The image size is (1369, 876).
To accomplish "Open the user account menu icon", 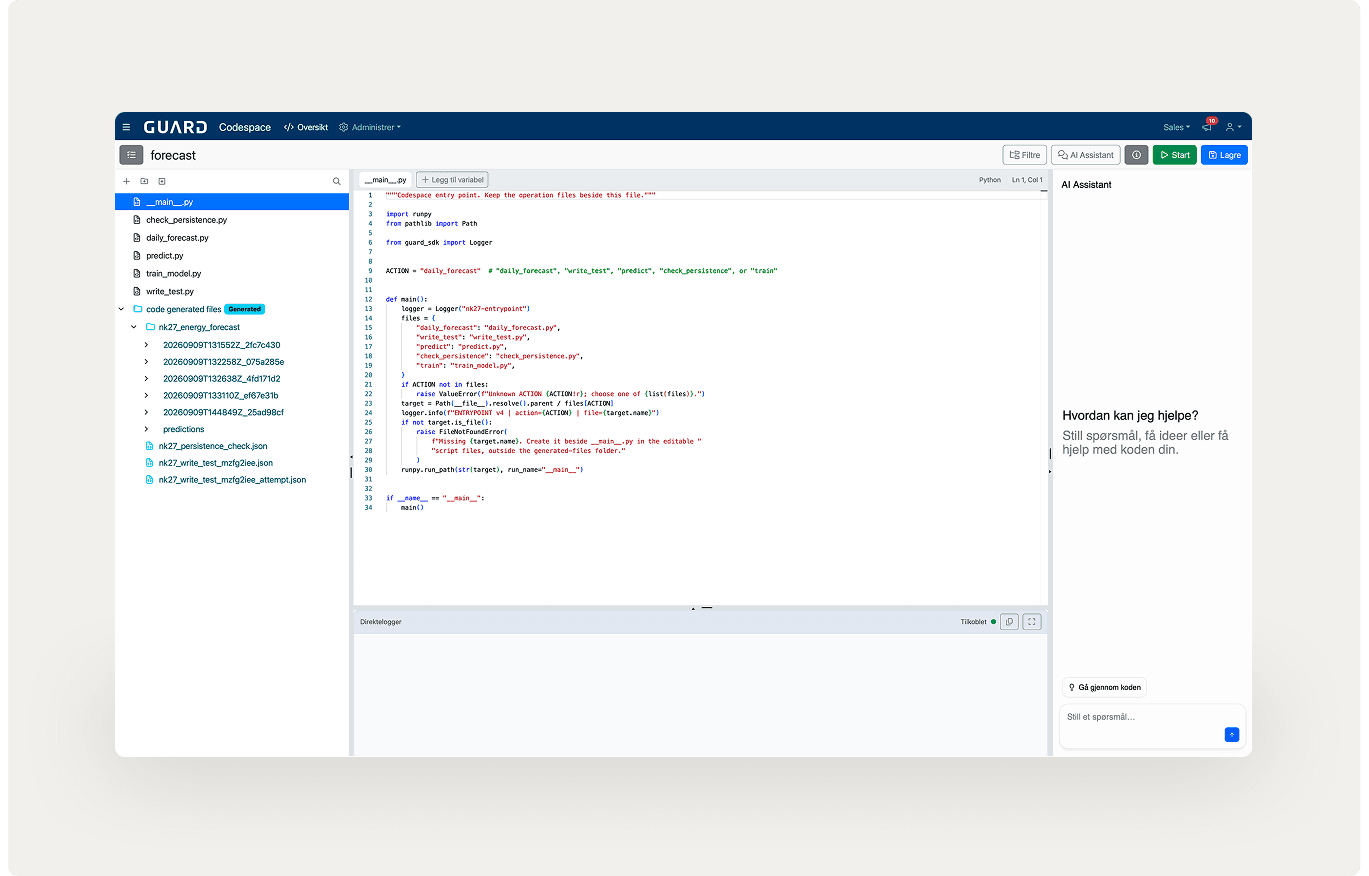I will pyautogui.click(x=1233, y=127).
